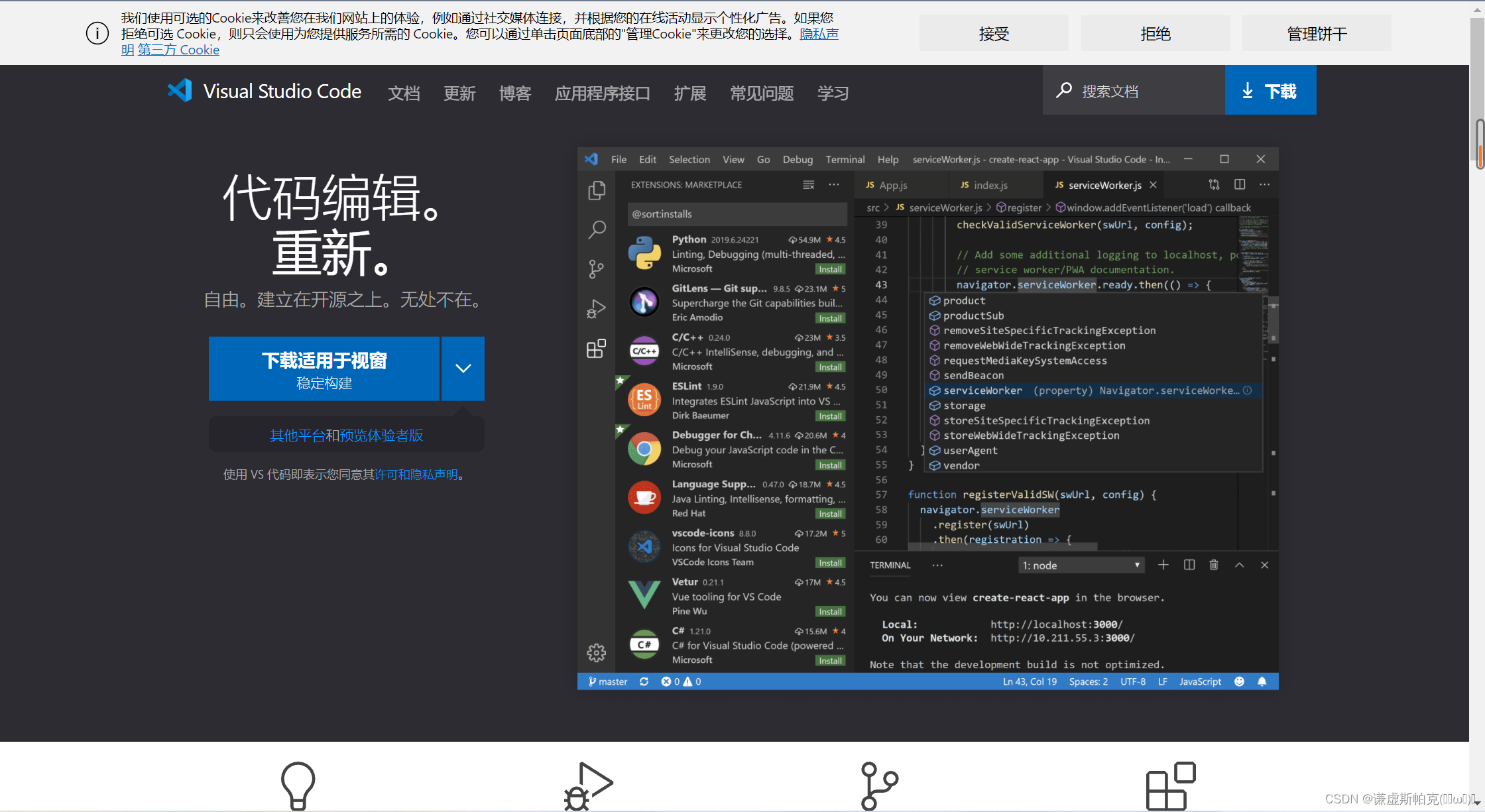Open the 学习 nav item
The width and height of the screenshot is (1485, 812).
833,93
